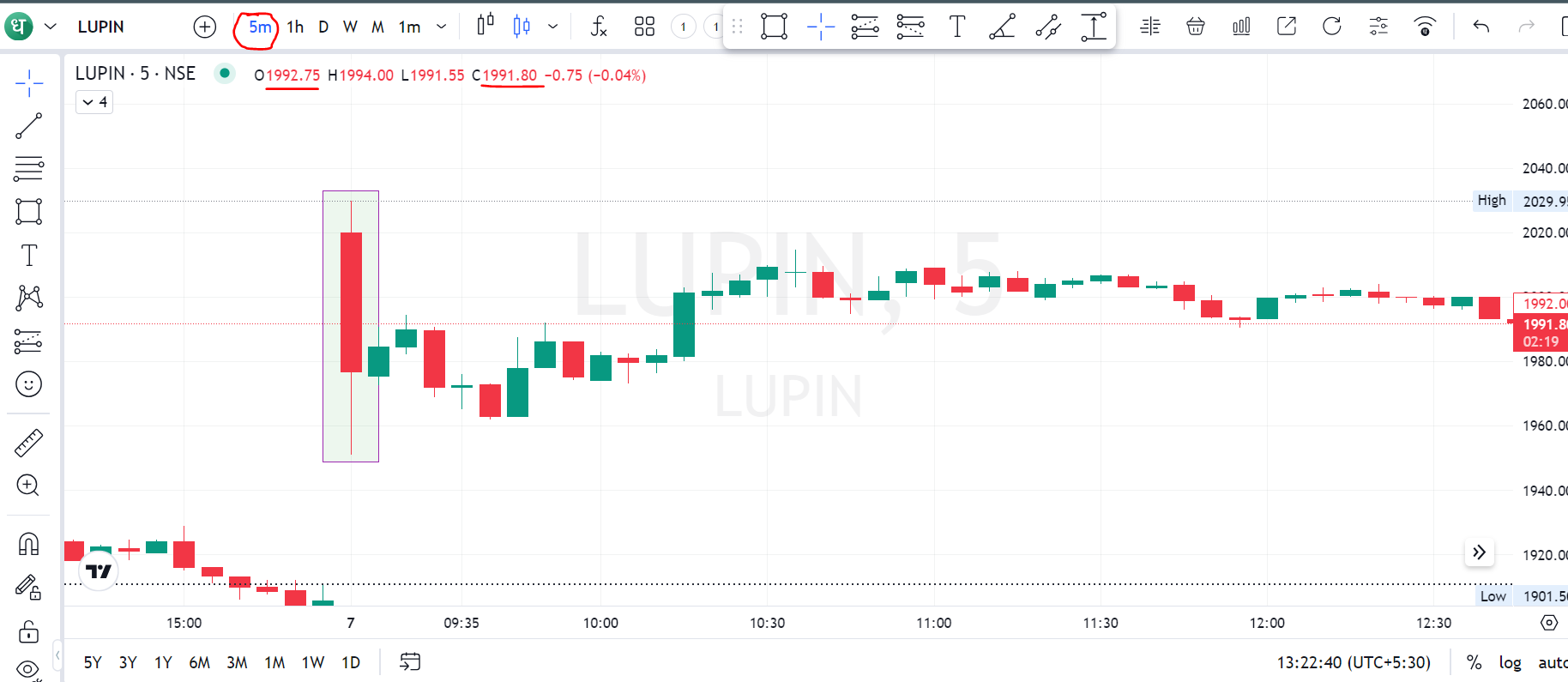The image size is (1568, 682).
Task: Switch to D daily timeframe
Action: click(x=323, y=27)
